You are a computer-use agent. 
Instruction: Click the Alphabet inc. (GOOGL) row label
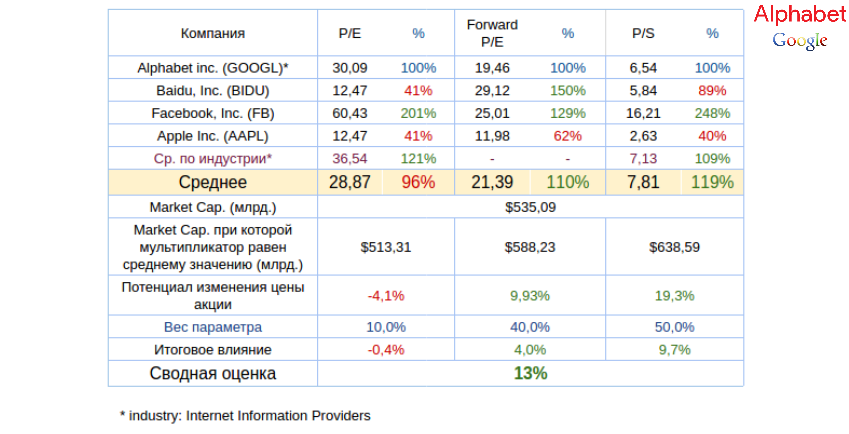pyautogui.click(x=212, y=68)
